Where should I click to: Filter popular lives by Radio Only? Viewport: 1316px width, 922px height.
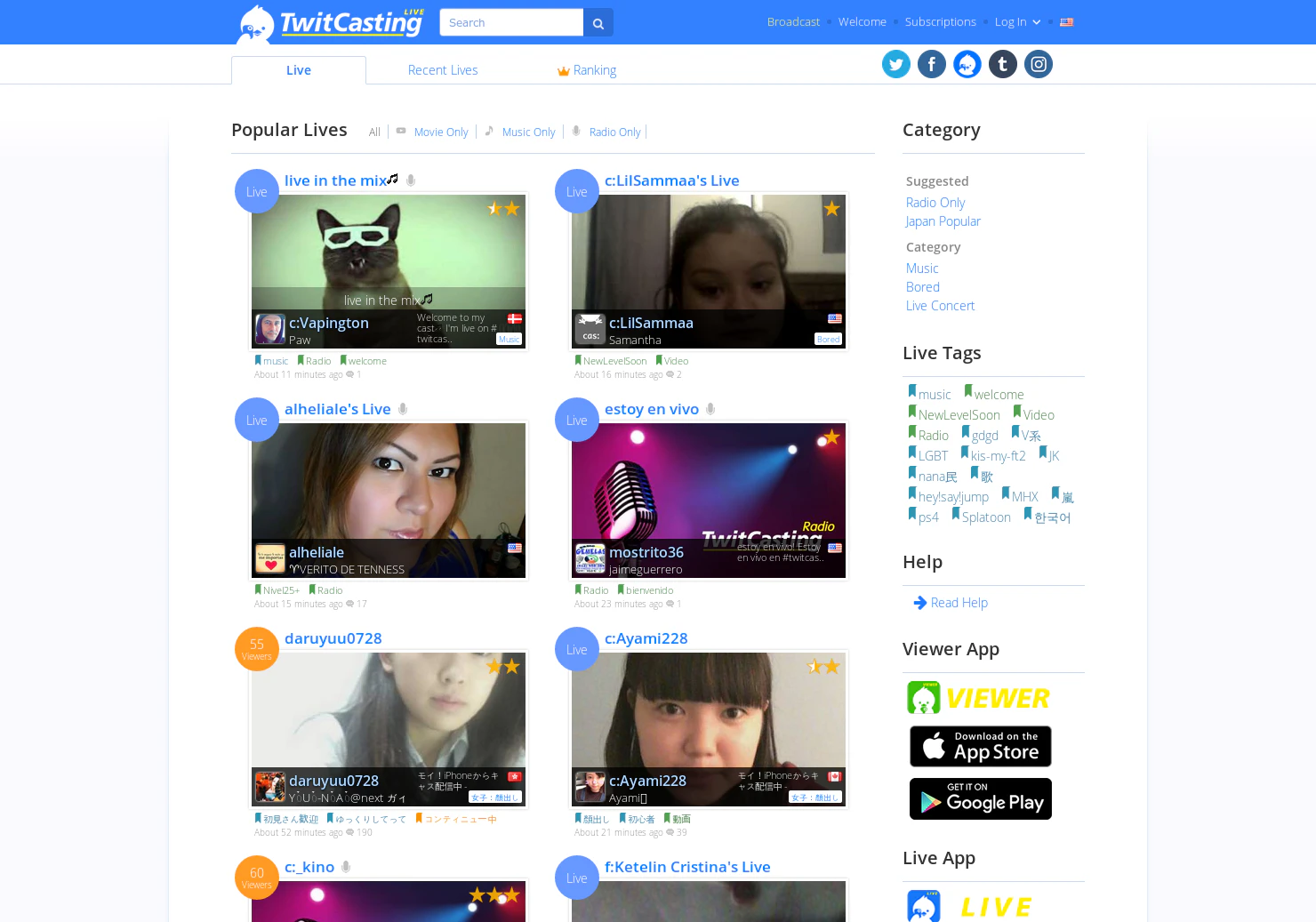tap(614, 132)
